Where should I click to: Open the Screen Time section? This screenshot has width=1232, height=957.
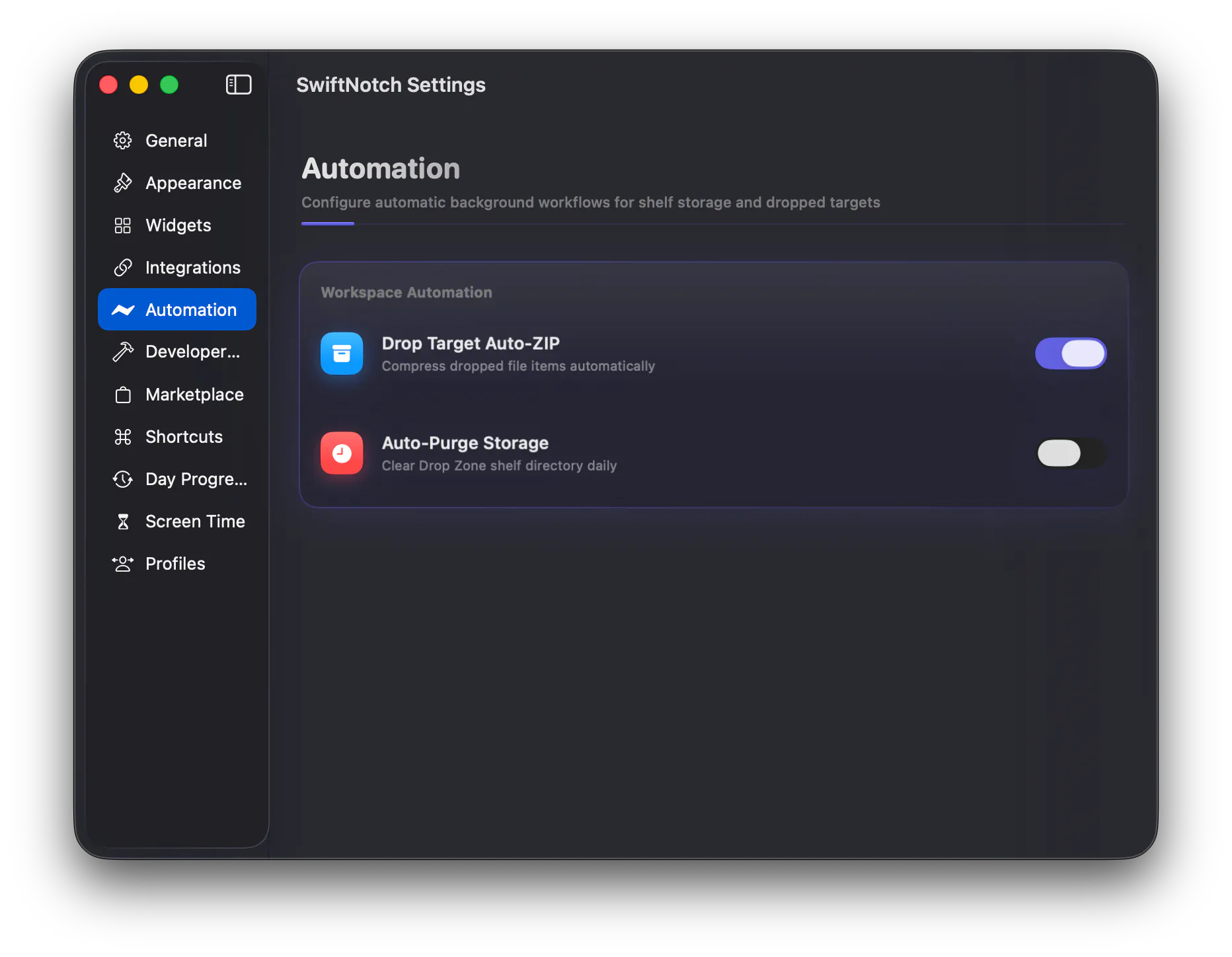click(177, 521)
